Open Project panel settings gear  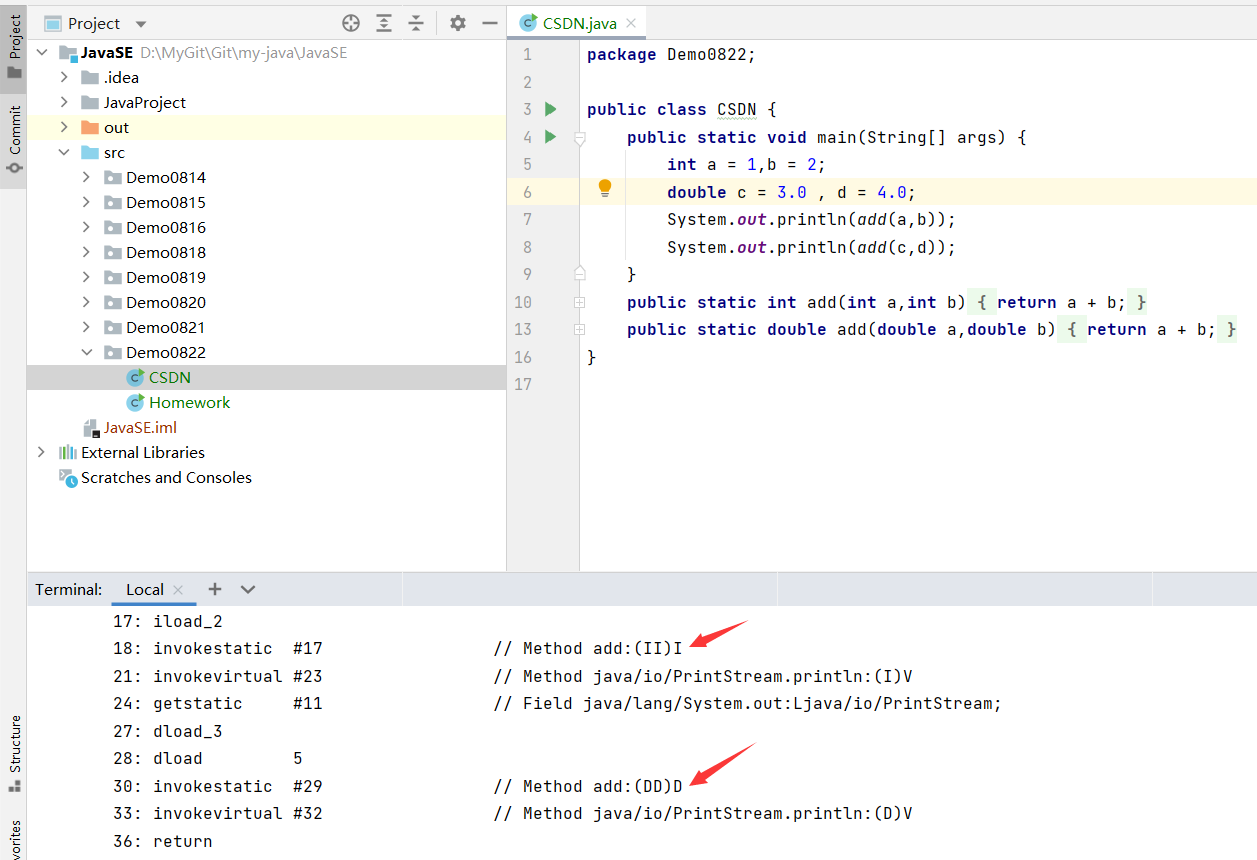pos(458,23)
